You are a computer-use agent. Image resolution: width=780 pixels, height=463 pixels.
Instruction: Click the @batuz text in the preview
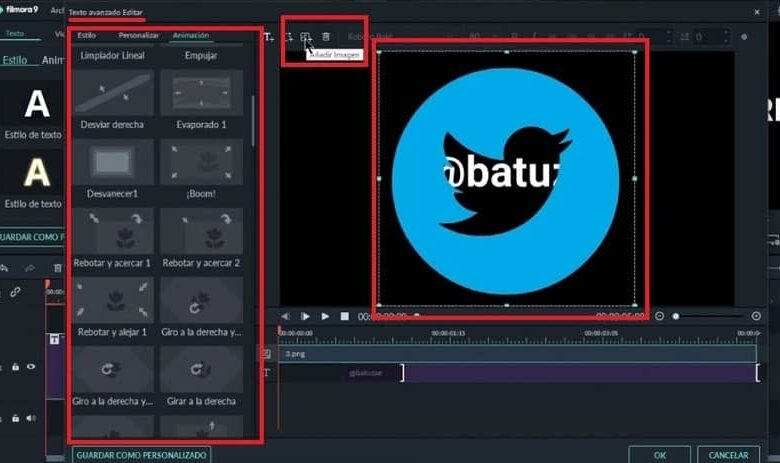click(x=501, y=172)
